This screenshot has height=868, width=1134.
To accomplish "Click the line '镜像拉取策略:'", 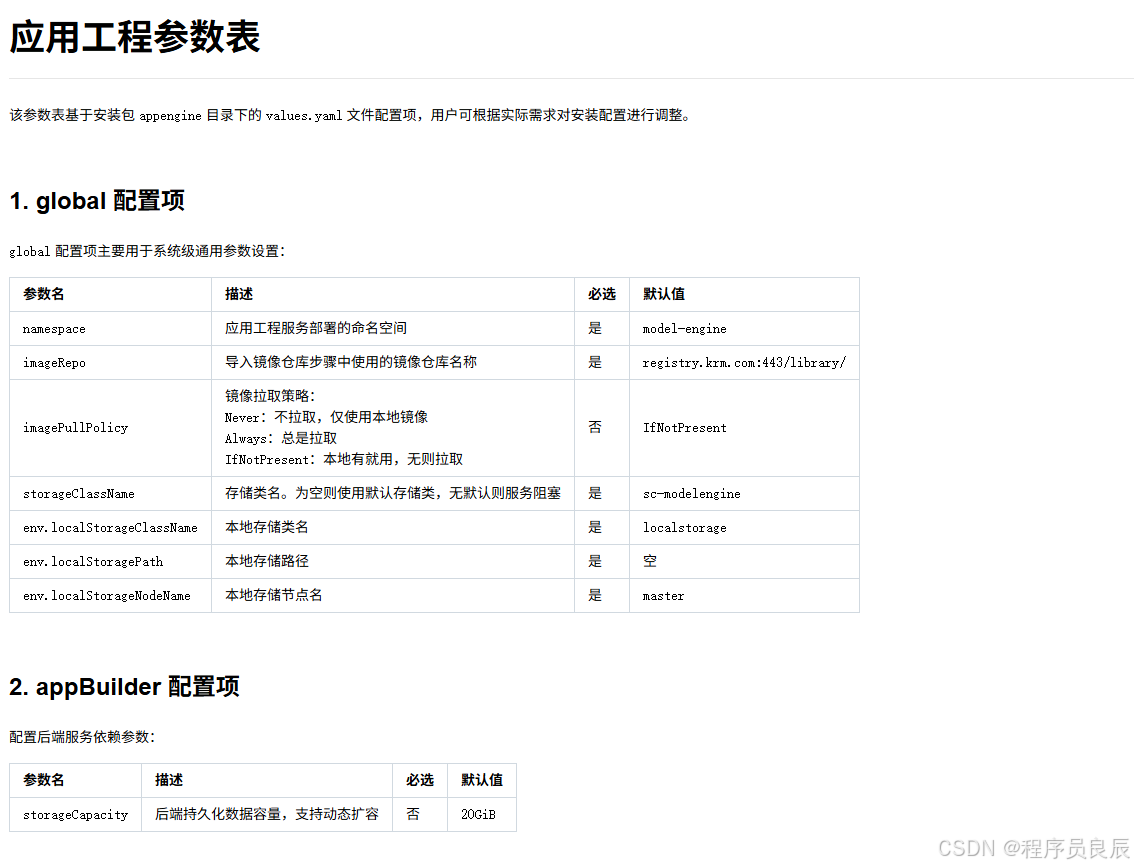I will (x=270, y=396).
